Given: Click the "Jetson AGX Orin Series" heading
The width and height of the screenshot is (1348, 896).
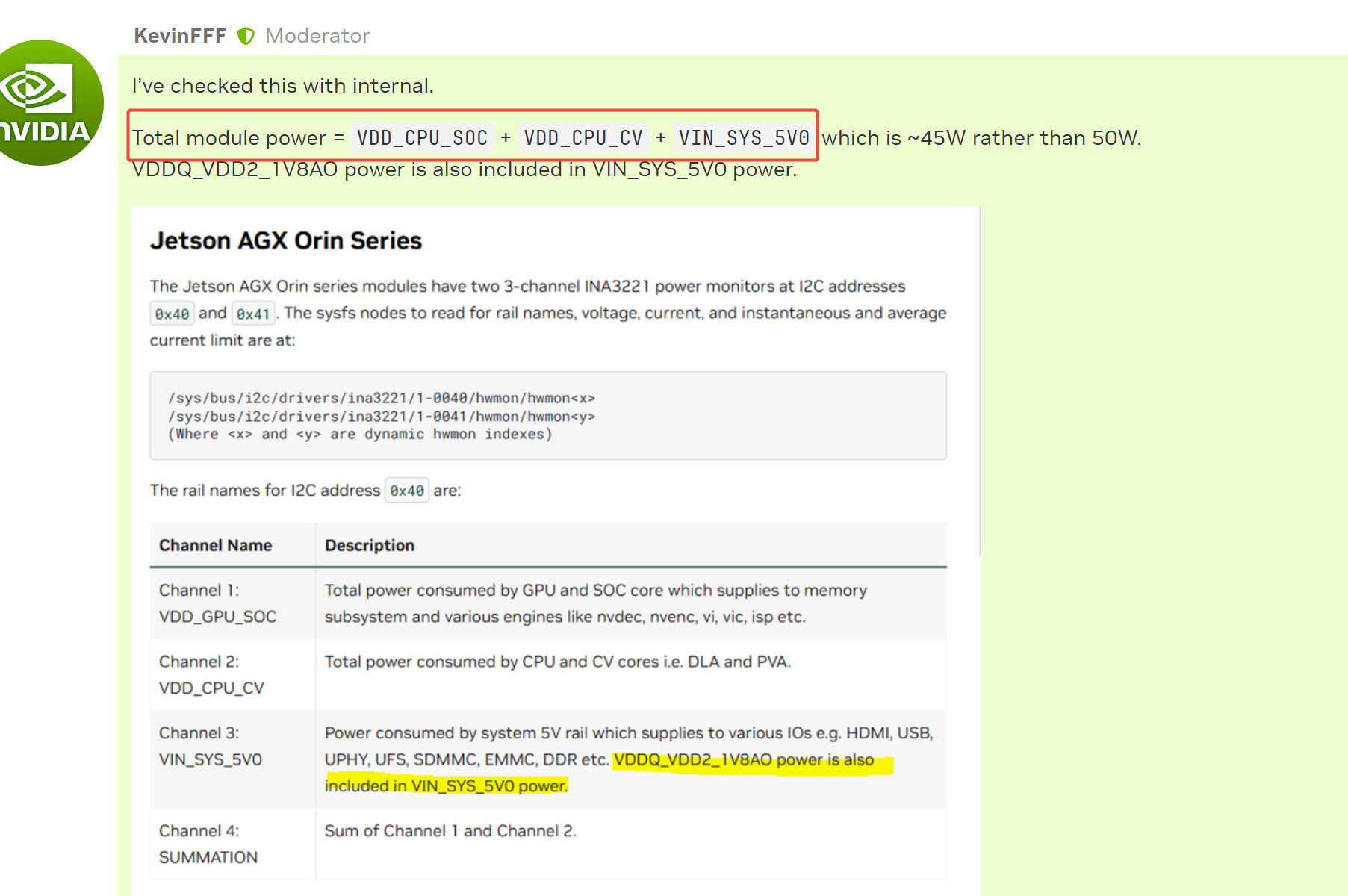Looking at the screenshot, I should click(x=286, y=240).
